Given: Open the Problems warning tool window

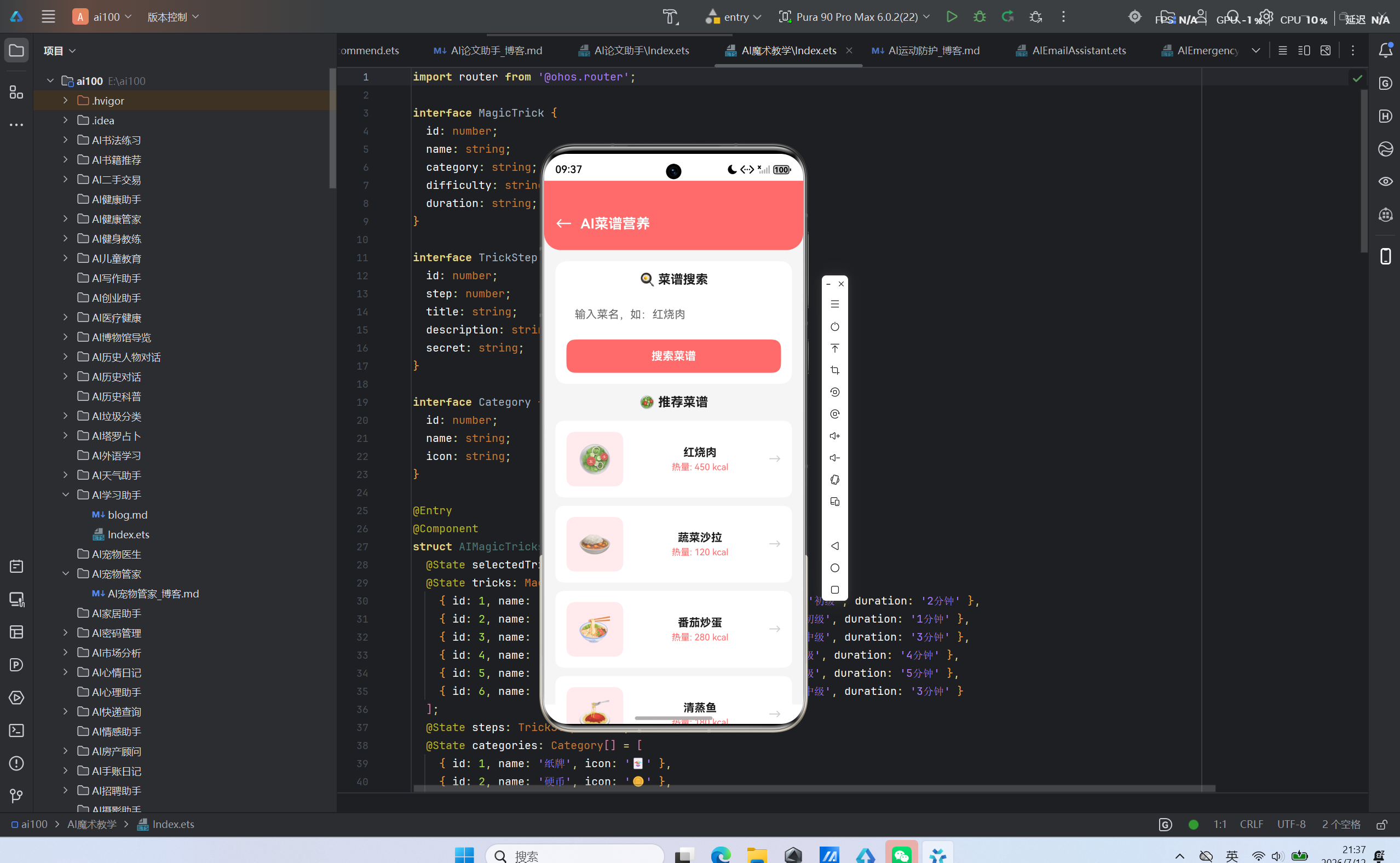Looking at the screenshot, I should 16,763.
